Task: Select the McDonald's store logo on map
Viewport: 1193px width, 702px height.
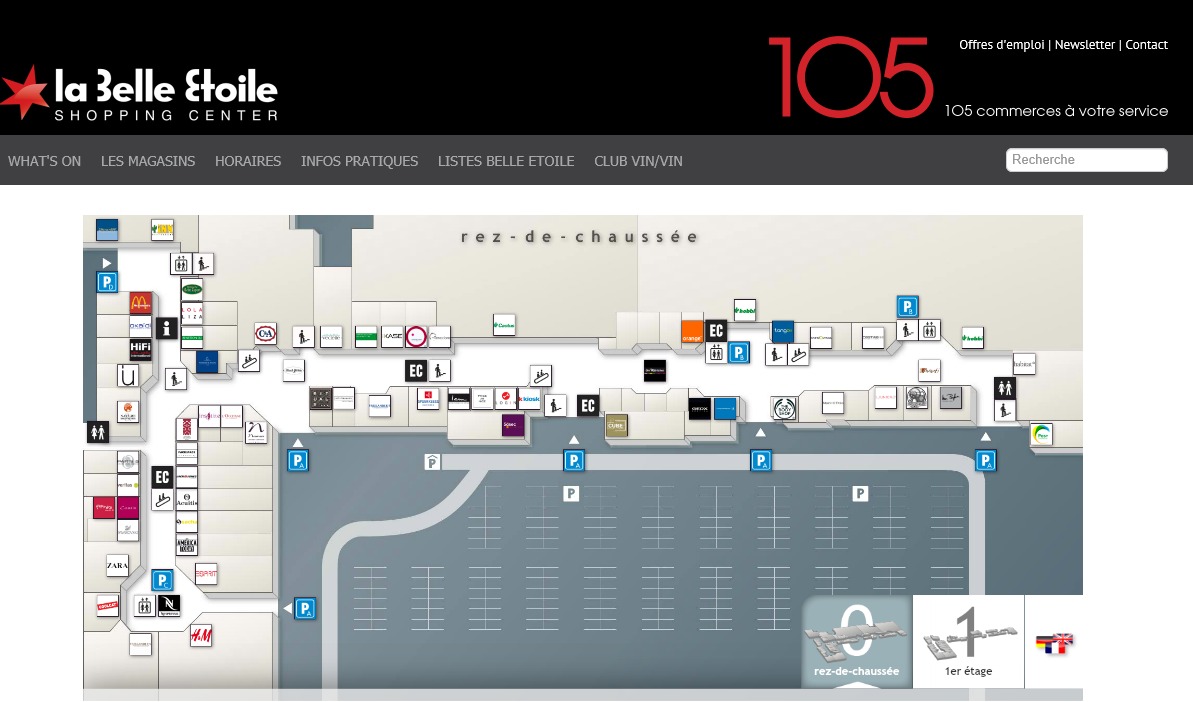Action: pos(140,303)
